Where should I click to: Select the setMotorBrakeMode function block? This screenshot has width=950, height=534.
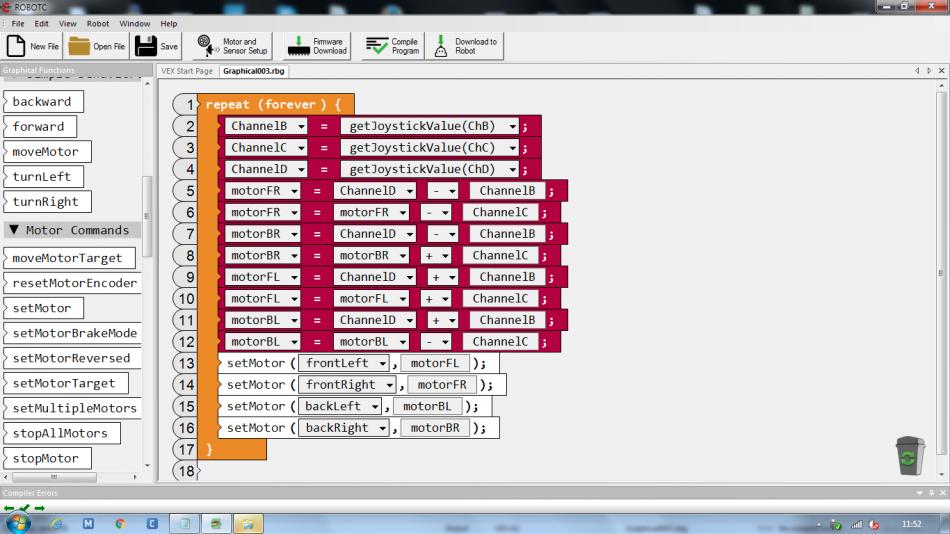(73, 333)
